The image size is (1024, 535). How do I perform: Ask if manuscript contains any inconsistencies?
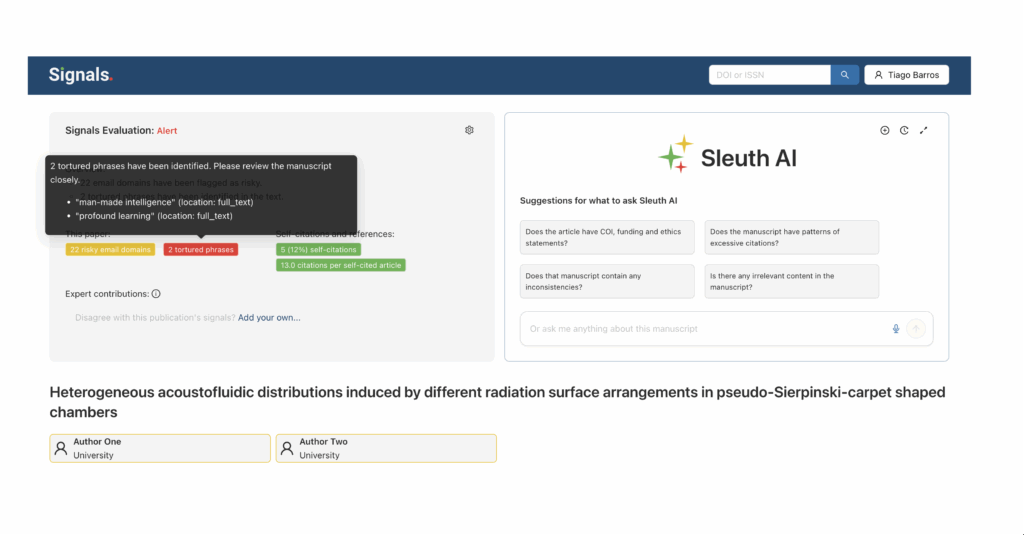pyautogui.click(x=607, y=282)
